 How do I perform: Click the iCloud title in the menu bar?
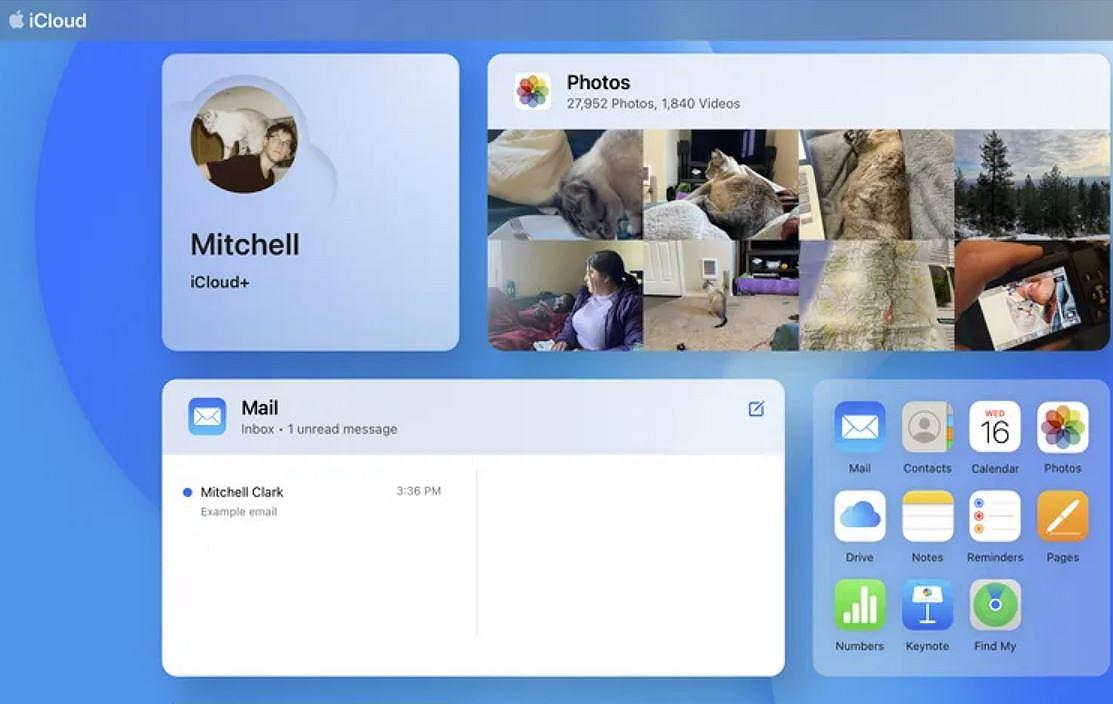(57, 19)
